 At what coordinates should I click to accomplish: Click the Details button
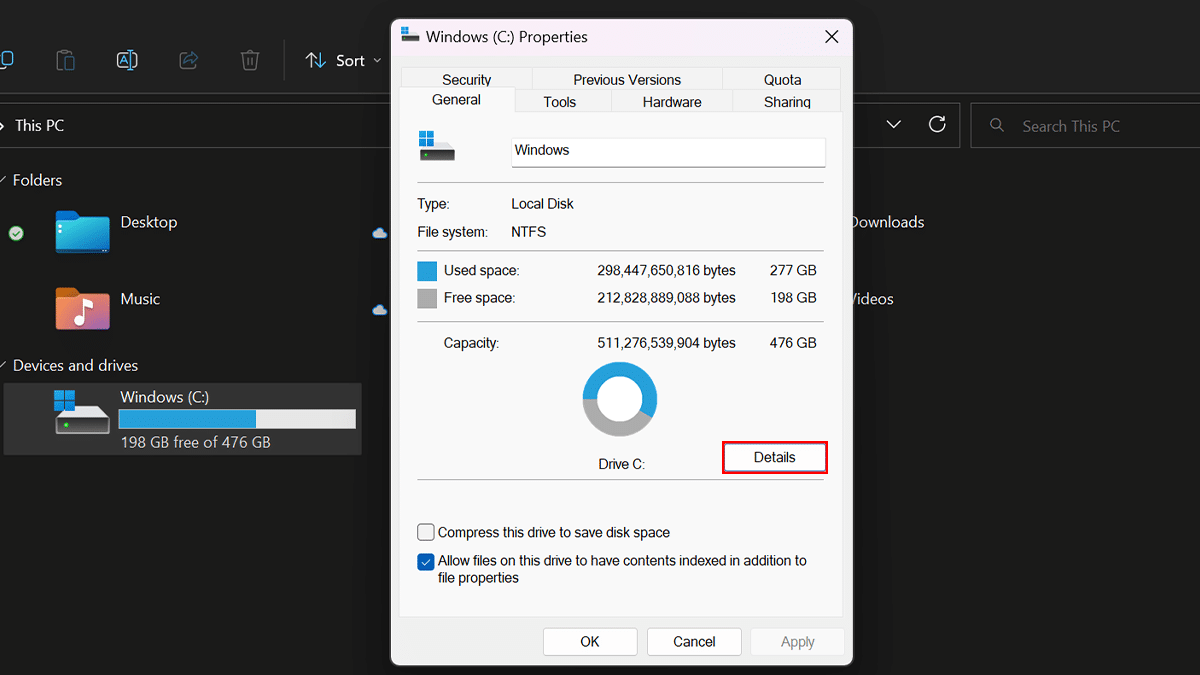[x=774, y=458]
